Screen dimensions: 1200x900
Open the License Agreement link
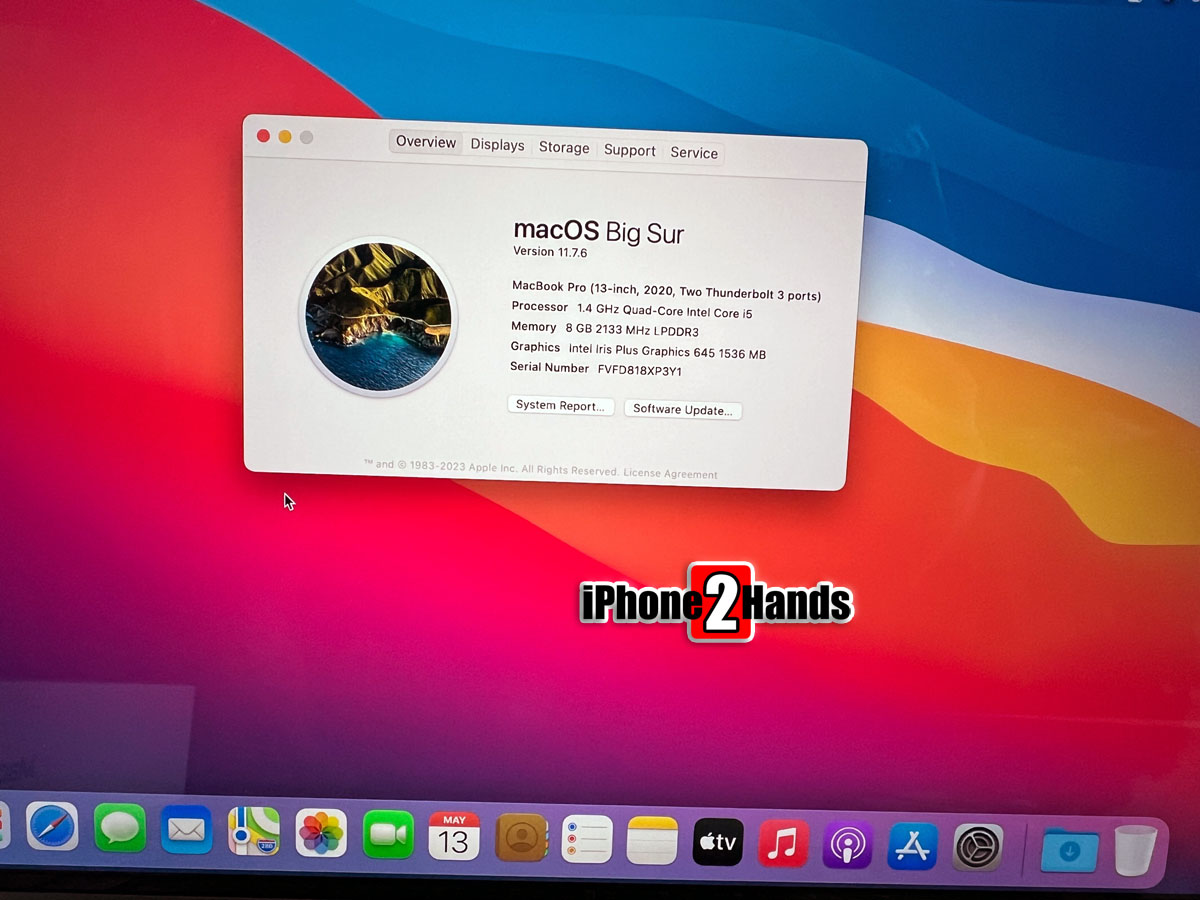tap(671, 473)
